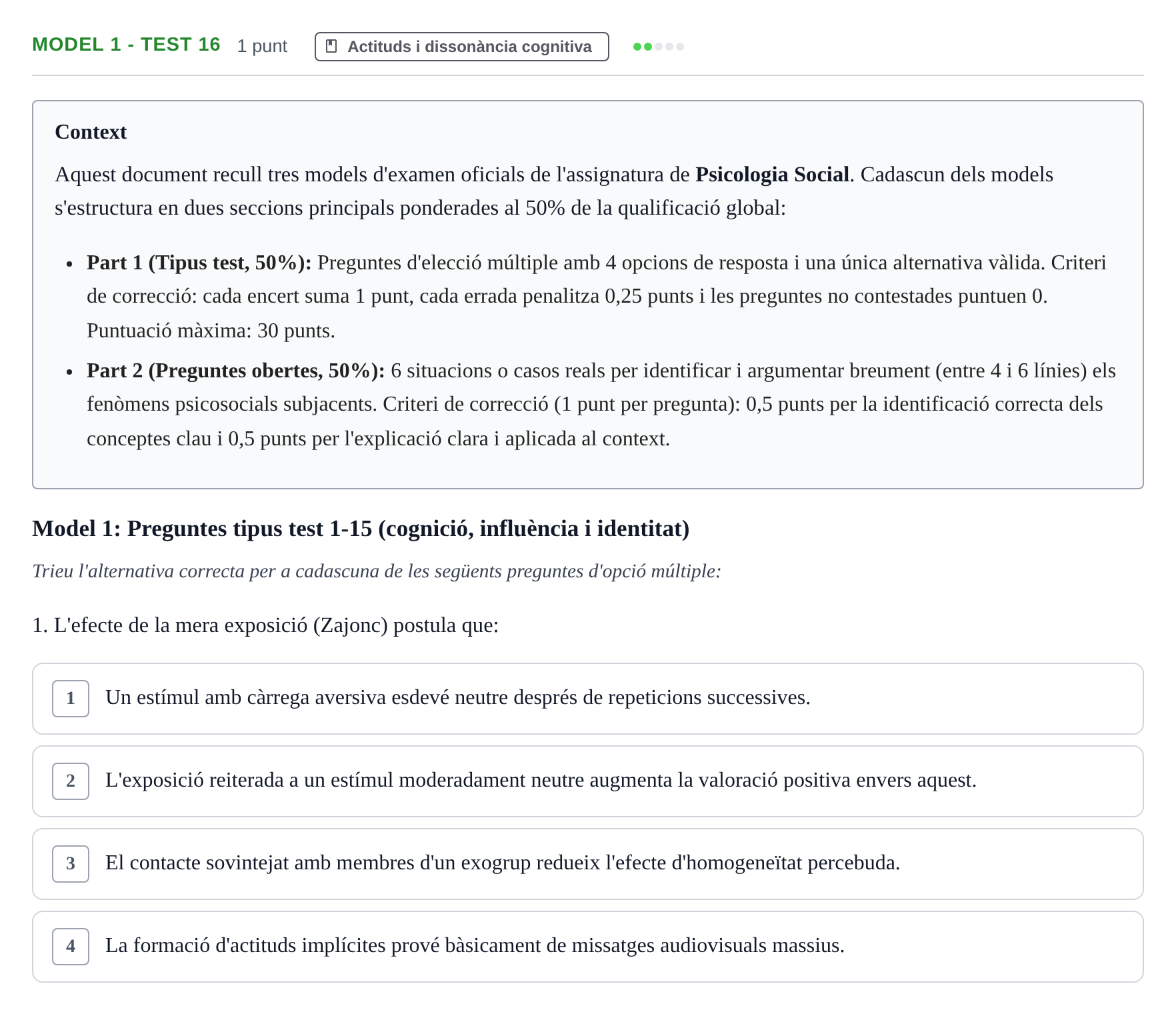Choose answer about repeated exposure increasing positive valuation

click(x=587, y=781)
